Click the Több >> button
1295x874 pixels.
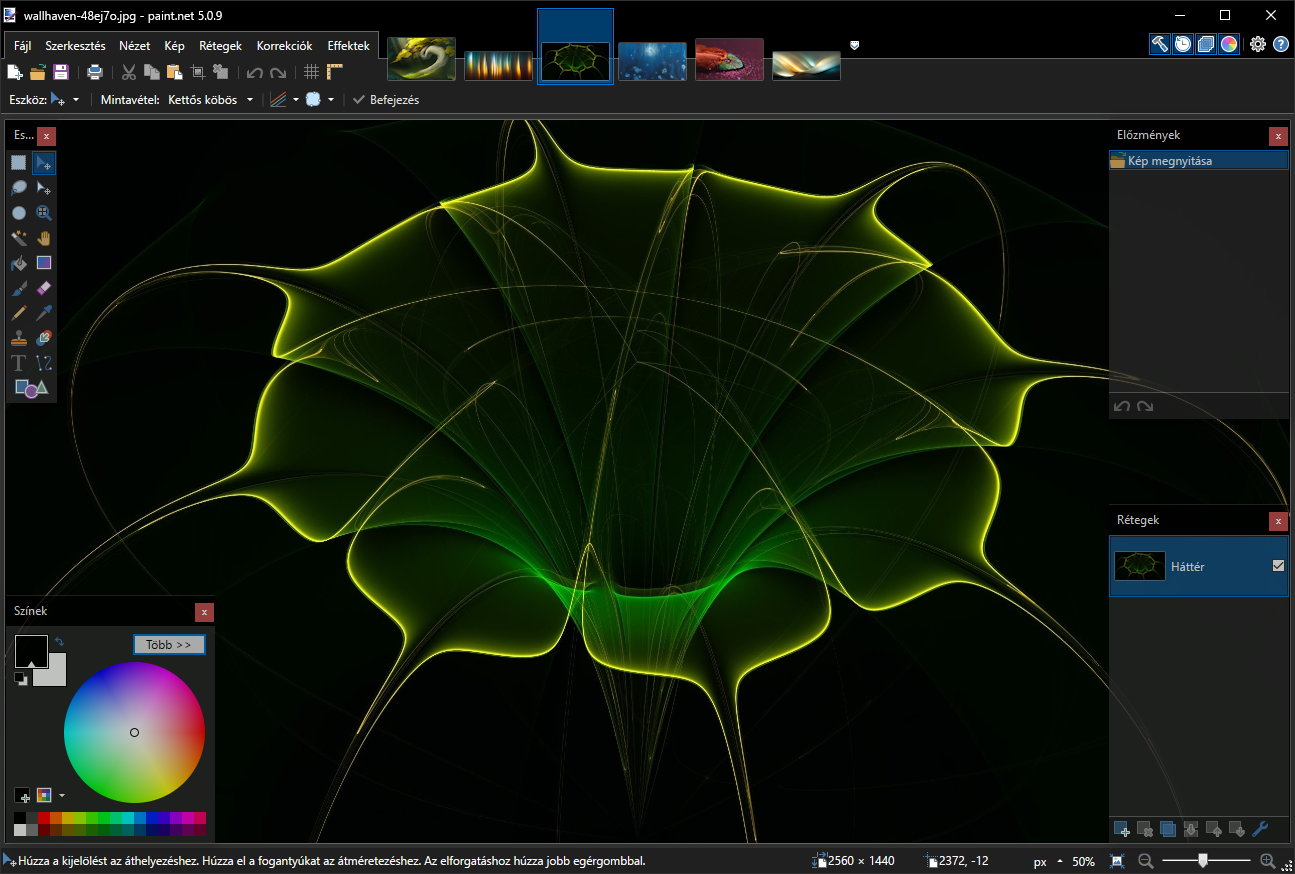(169, 645)
